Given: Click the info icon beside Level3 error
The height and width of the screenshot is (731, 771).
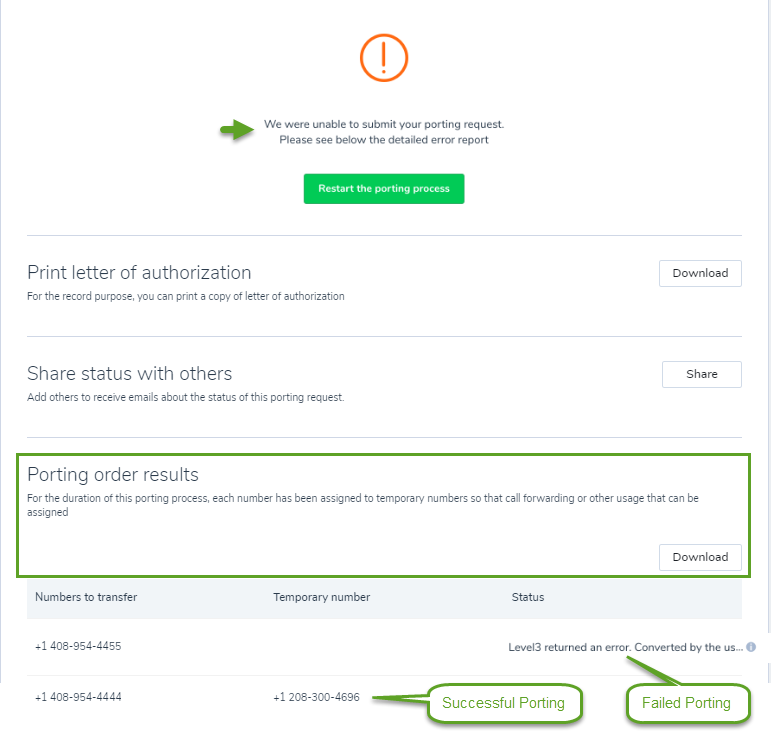Looking at the screenshot, I should click(x=751, y=647).
